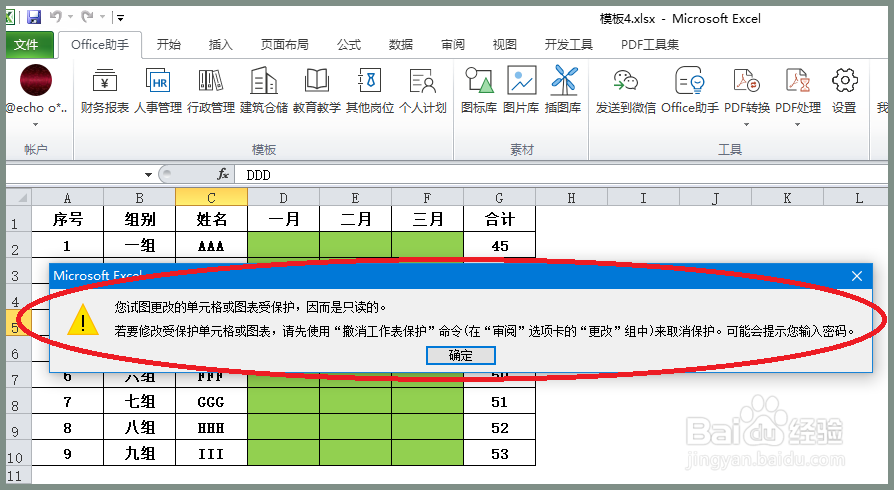Click the Save icon in quick access toolbar
Image resolution: width=894 pixels, height=490 pixels.
(x=34, y=17)
